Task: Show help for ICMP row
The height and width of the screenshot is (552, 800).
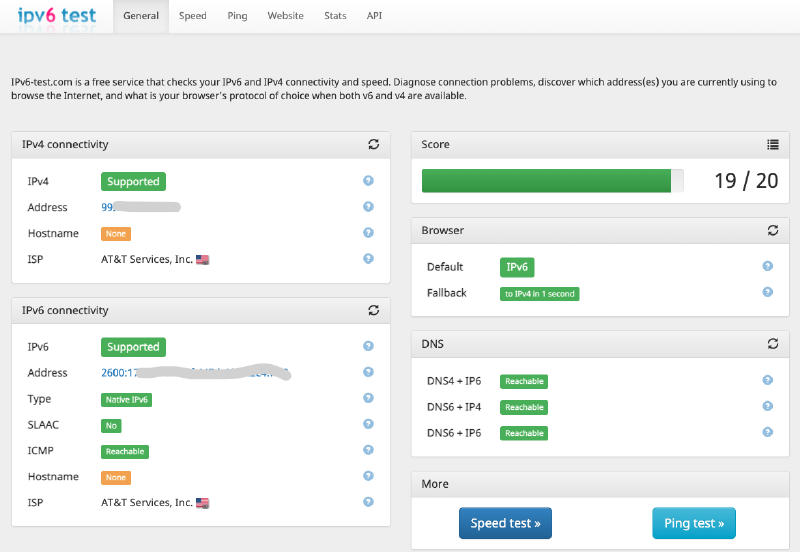Action: [368, 450]
